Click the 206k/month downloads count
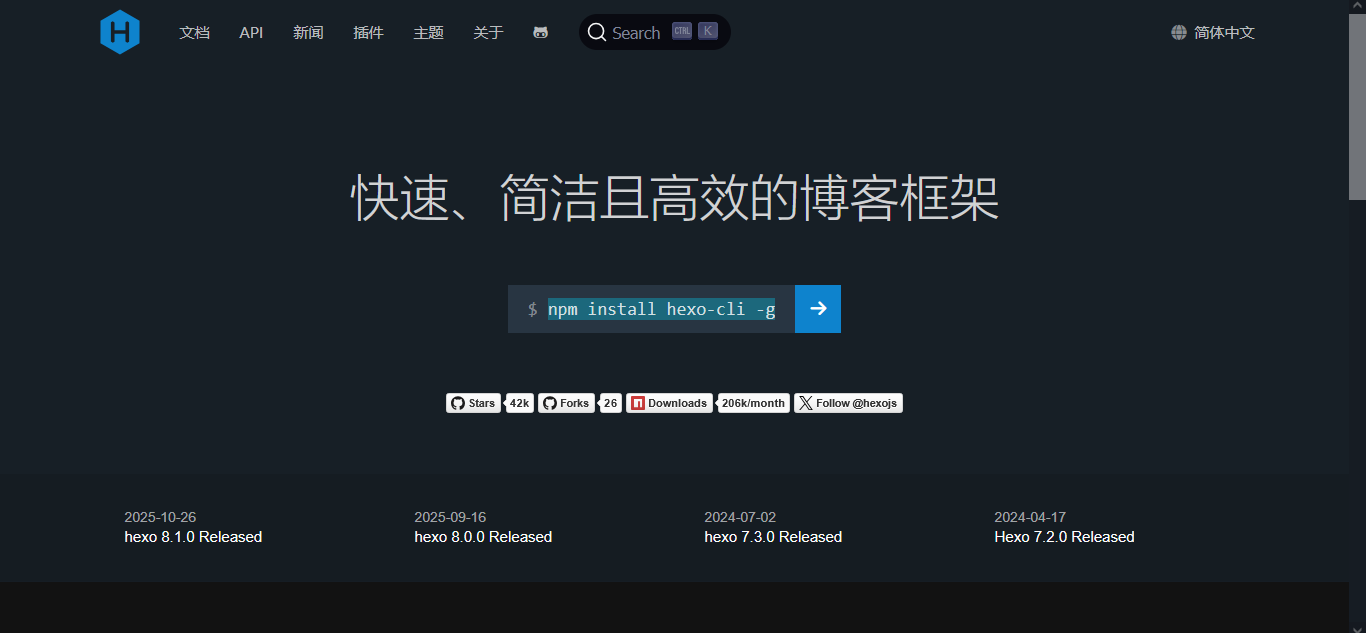The width and height of the screenshot is (1366, 633). 753,403
